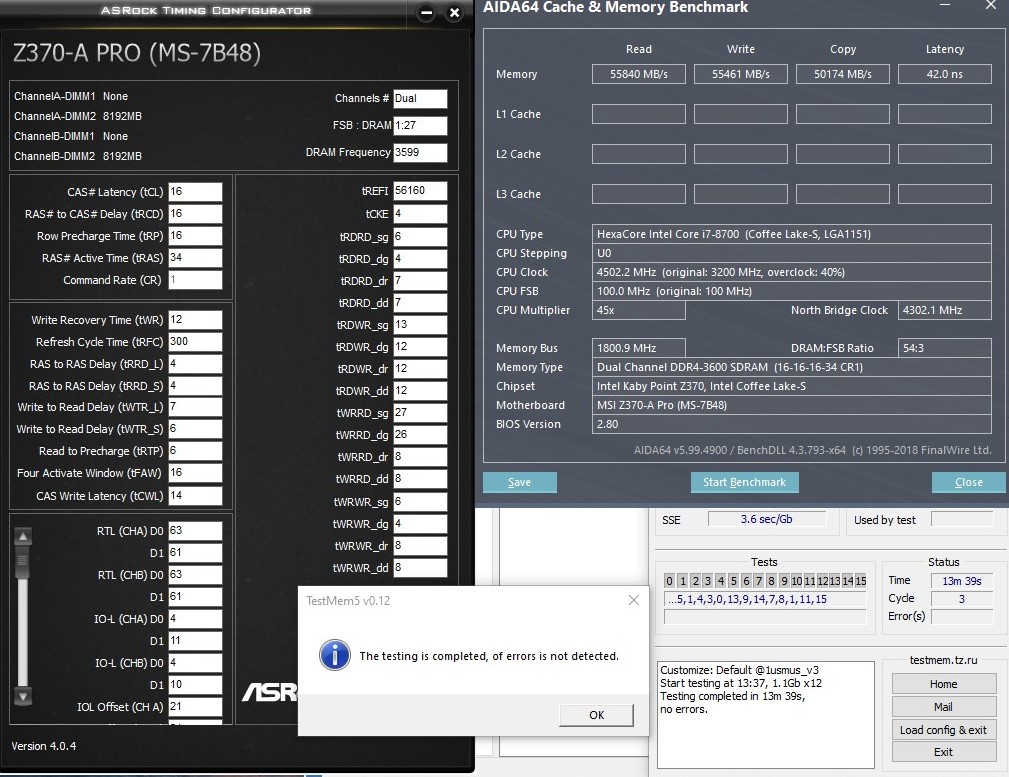Close the ASRock Timing Configurator window
The width and height of the screenshot is (1009, 777).
click(454, 12)
